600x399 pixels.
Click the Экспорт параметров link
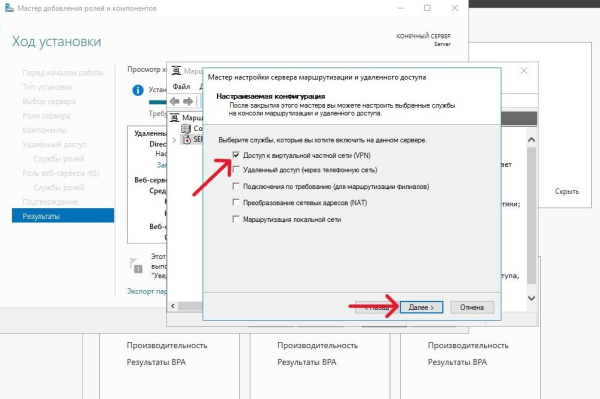[147, 291]
